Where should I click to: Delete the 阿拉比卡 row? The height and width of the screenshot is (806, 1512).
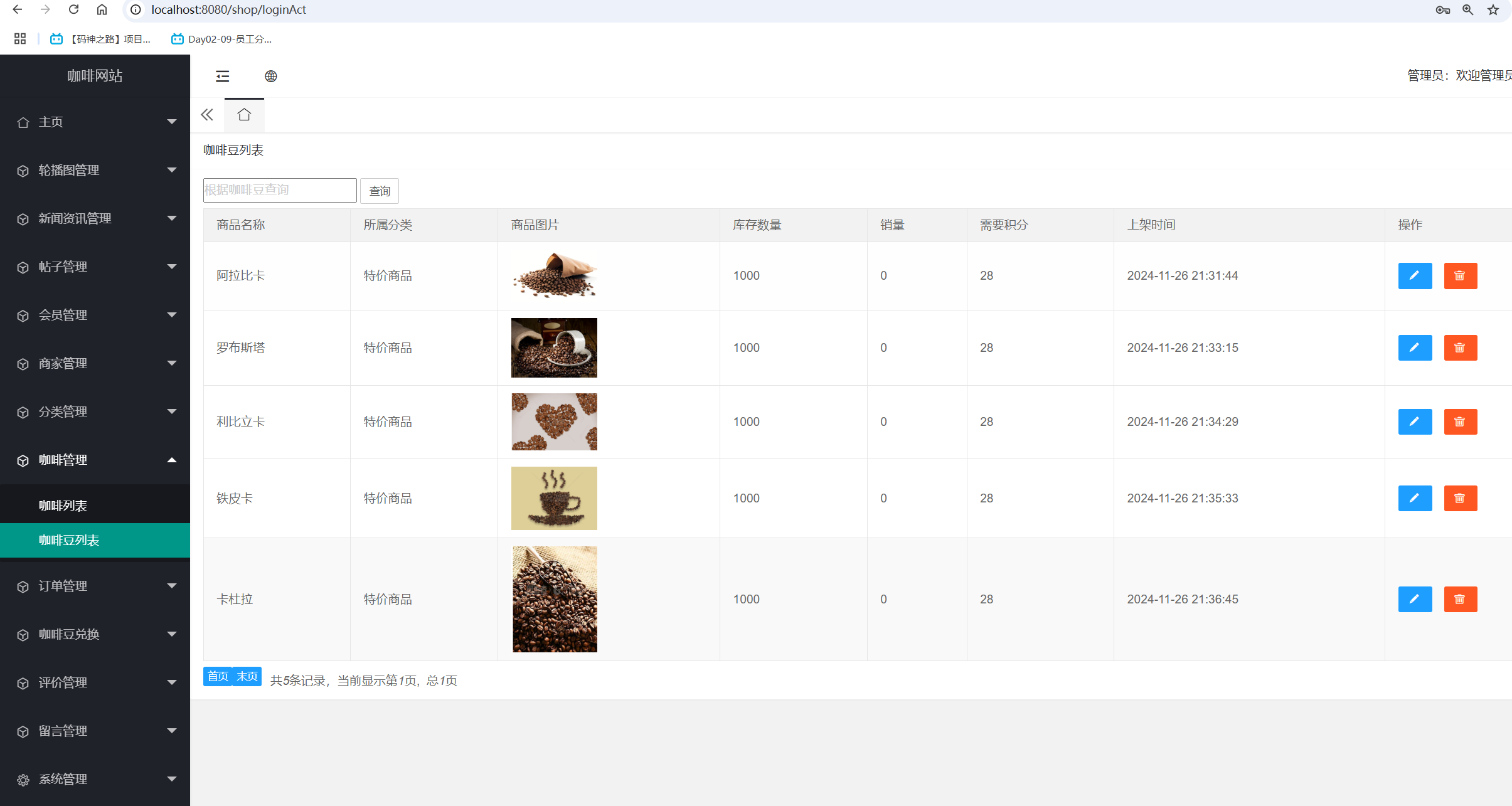pos(1461,276)
